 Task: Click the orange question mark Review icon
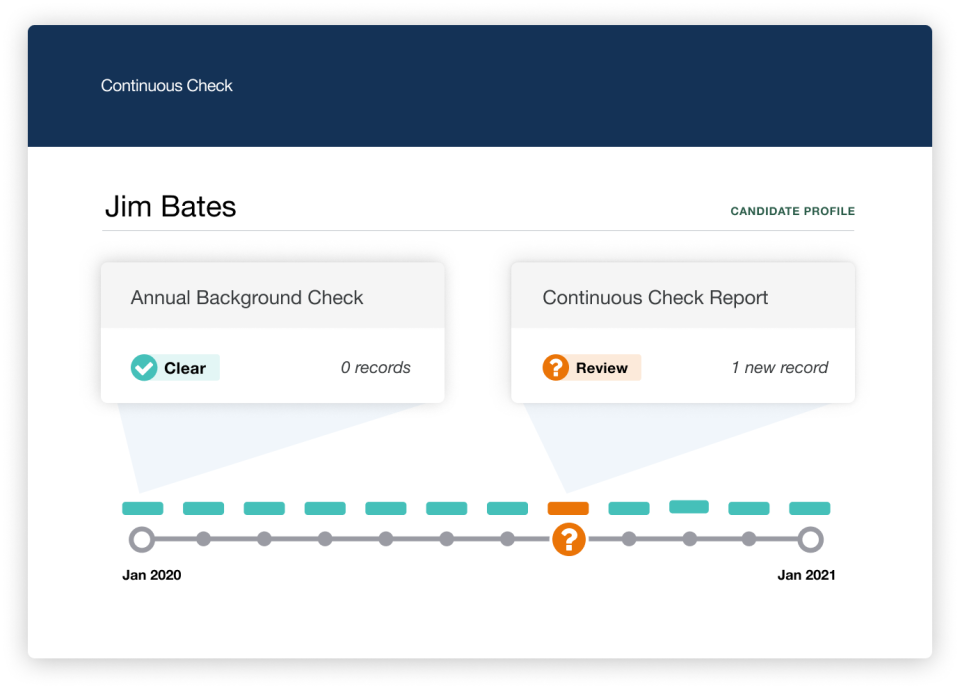click(556, 368)
